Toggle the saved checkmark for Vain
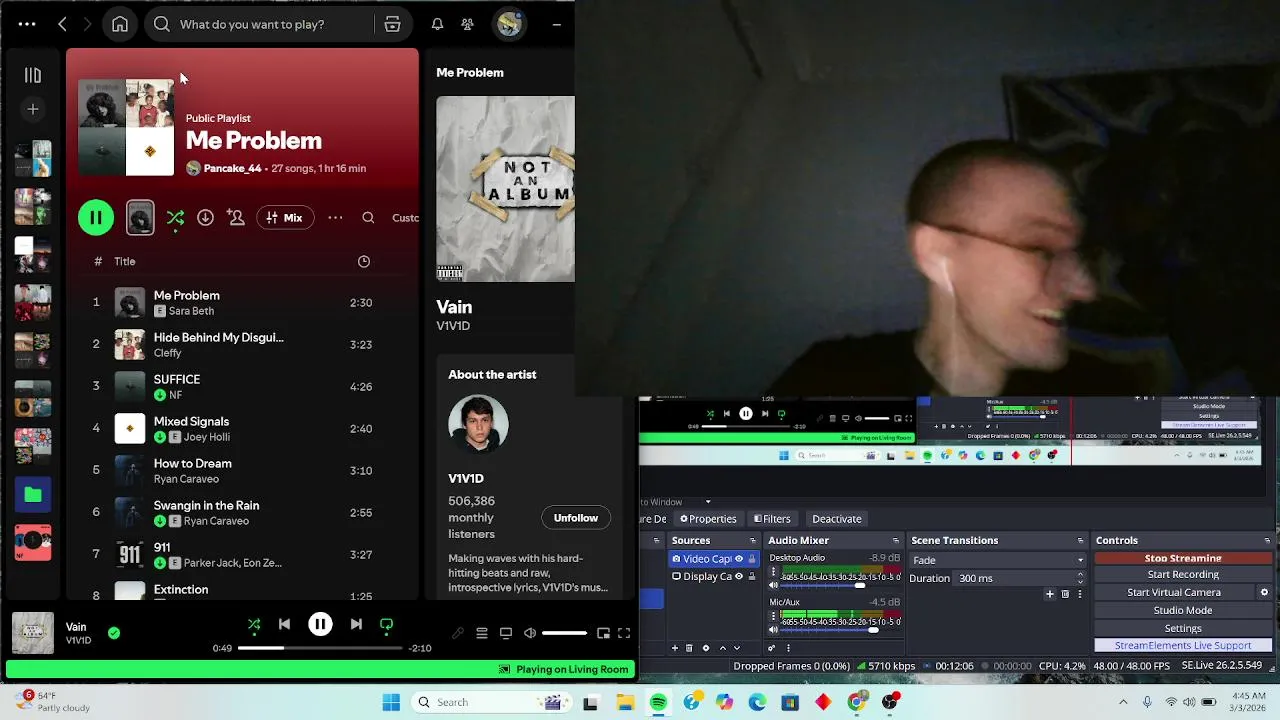 click(x=114, y=632)
